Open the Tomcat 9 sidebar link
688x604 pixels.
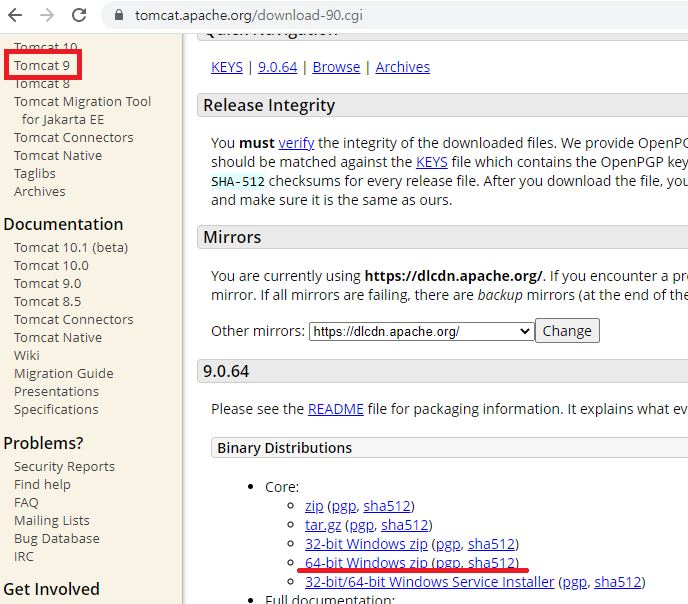(x=42, y=65)
